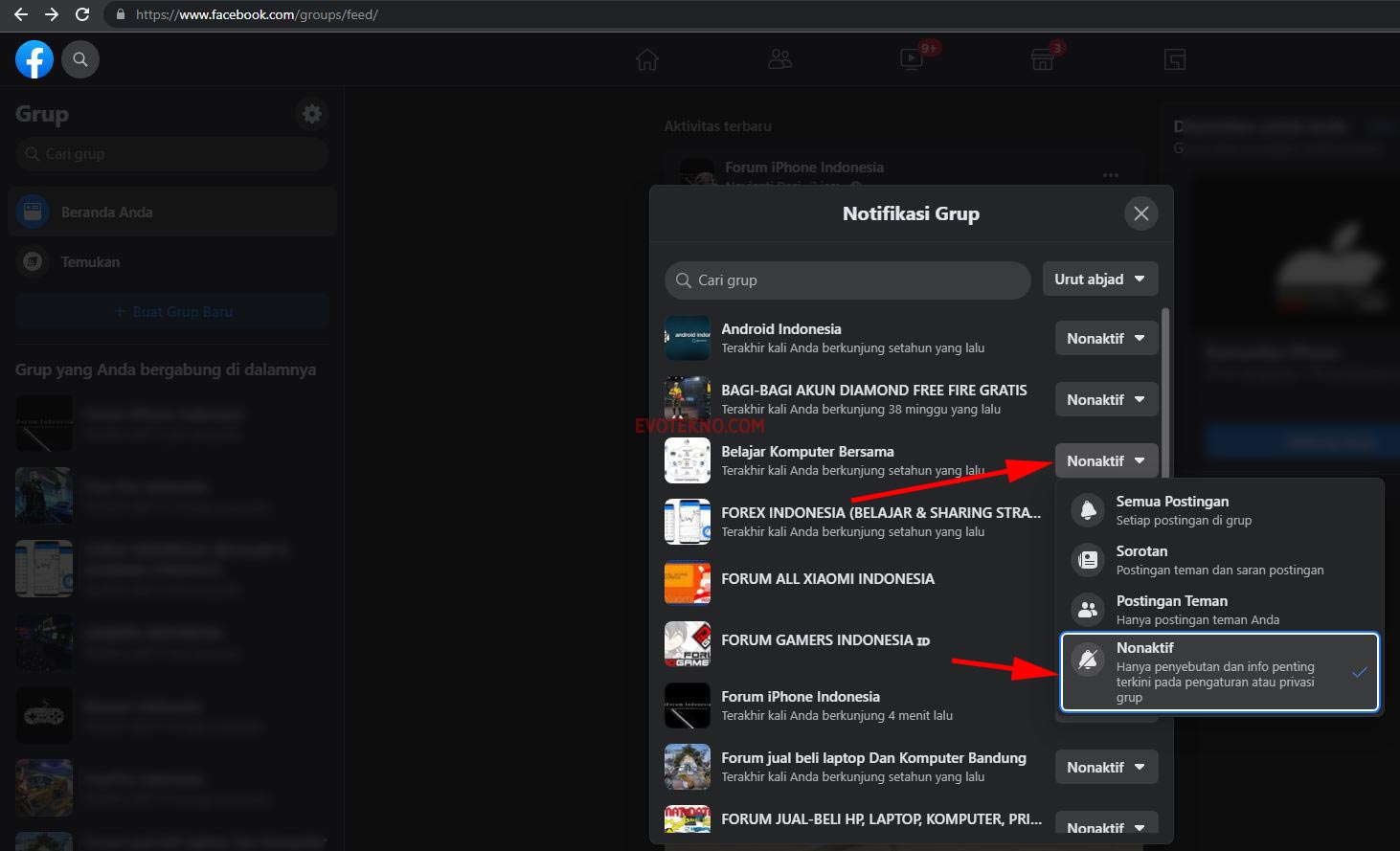Image resolution: width=1400 pixels, height=851 pixels.
Task: Open the Urut abjad sort dropdown
Action: (x=1099, y=280)
